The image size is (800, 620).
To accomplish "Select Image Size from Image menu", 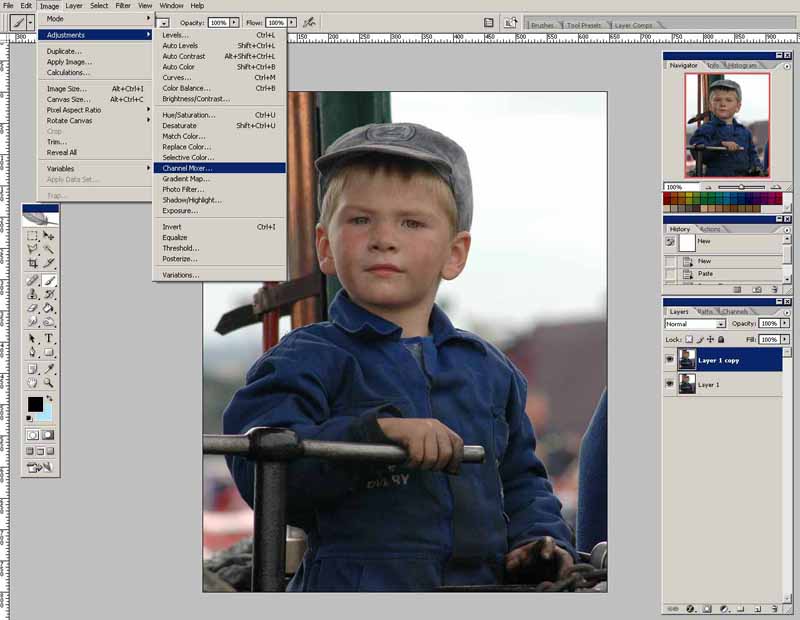I will 95,89.
